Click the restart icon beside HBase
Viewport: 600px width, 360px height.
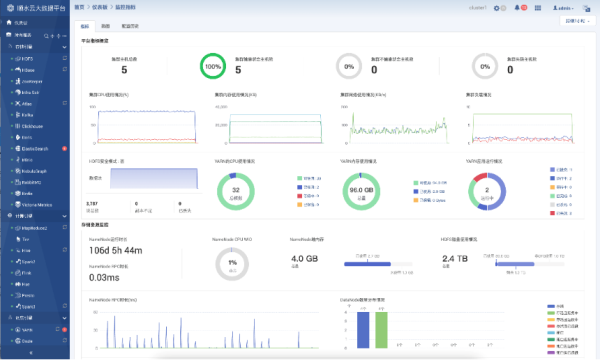tap(65, 69)
